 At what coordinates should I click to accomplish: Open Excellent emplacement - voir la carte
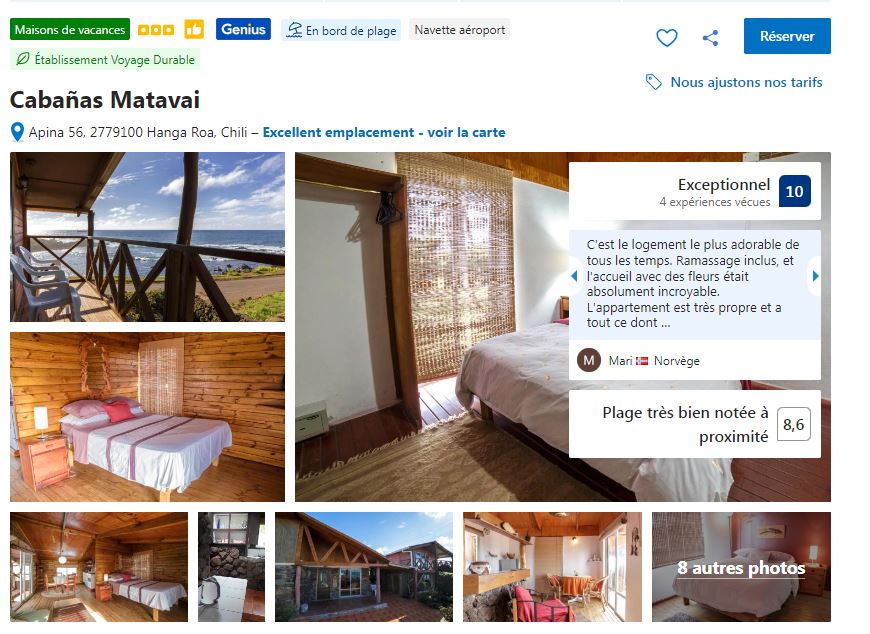[x=384, y=133]
